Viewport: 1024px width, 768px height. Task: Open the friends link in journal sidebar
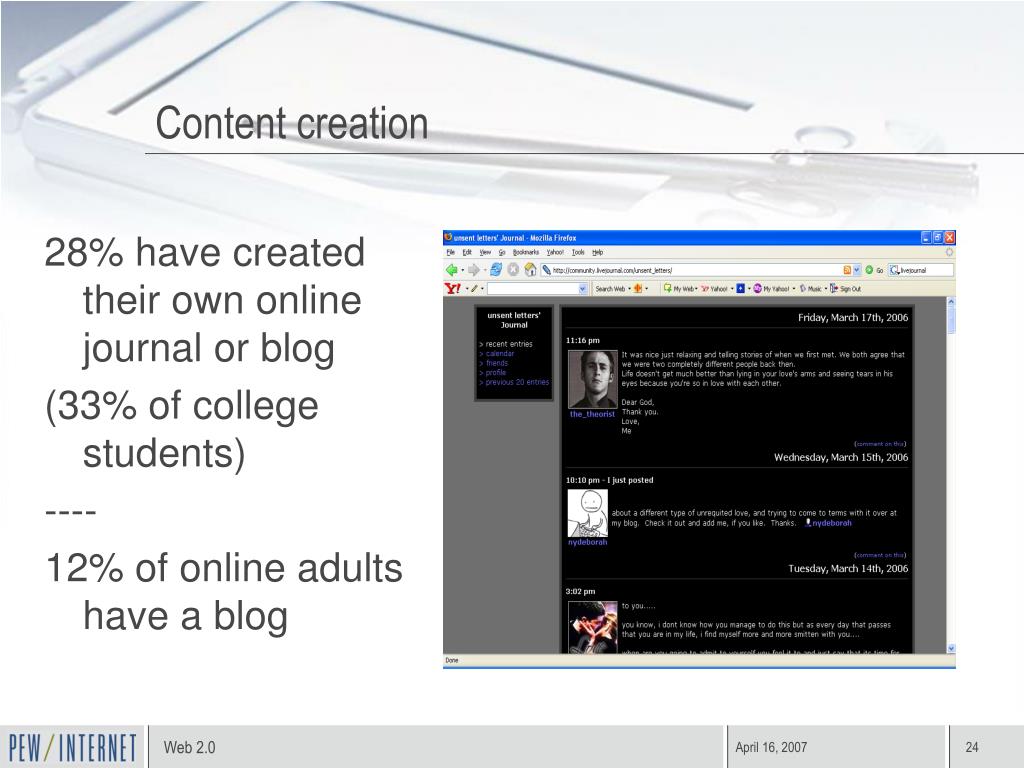click(497, 363)
